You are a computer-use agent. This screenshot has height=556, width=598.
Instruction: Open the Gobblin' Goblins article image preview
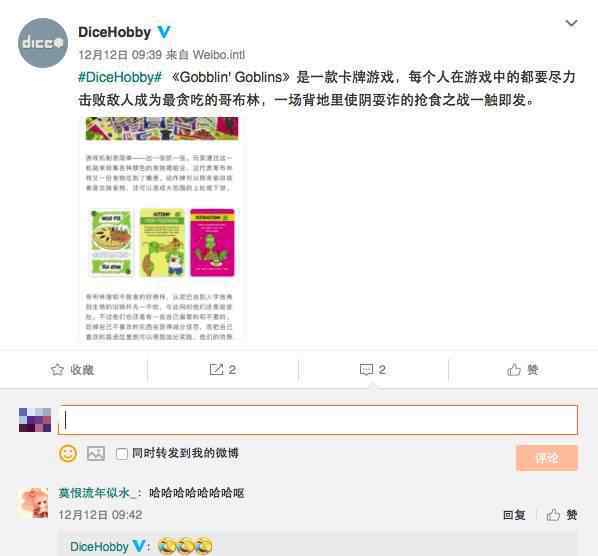tap(162, 230)
